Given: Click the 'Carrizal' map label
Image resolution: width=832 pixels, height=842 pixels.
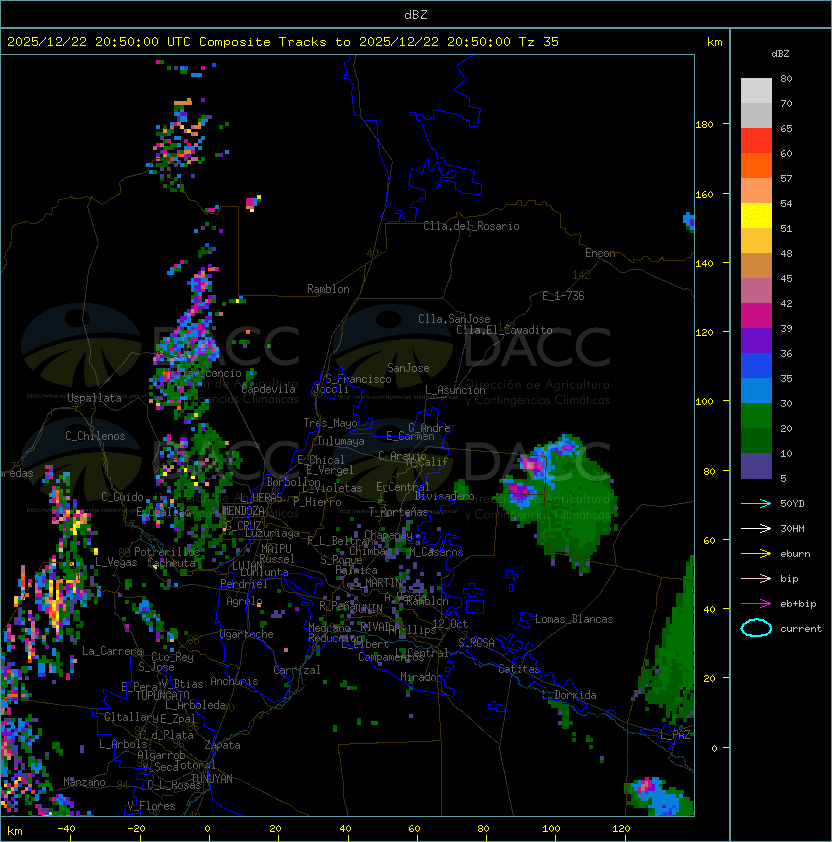Looking at the screenshot, I should click(296, 670).
